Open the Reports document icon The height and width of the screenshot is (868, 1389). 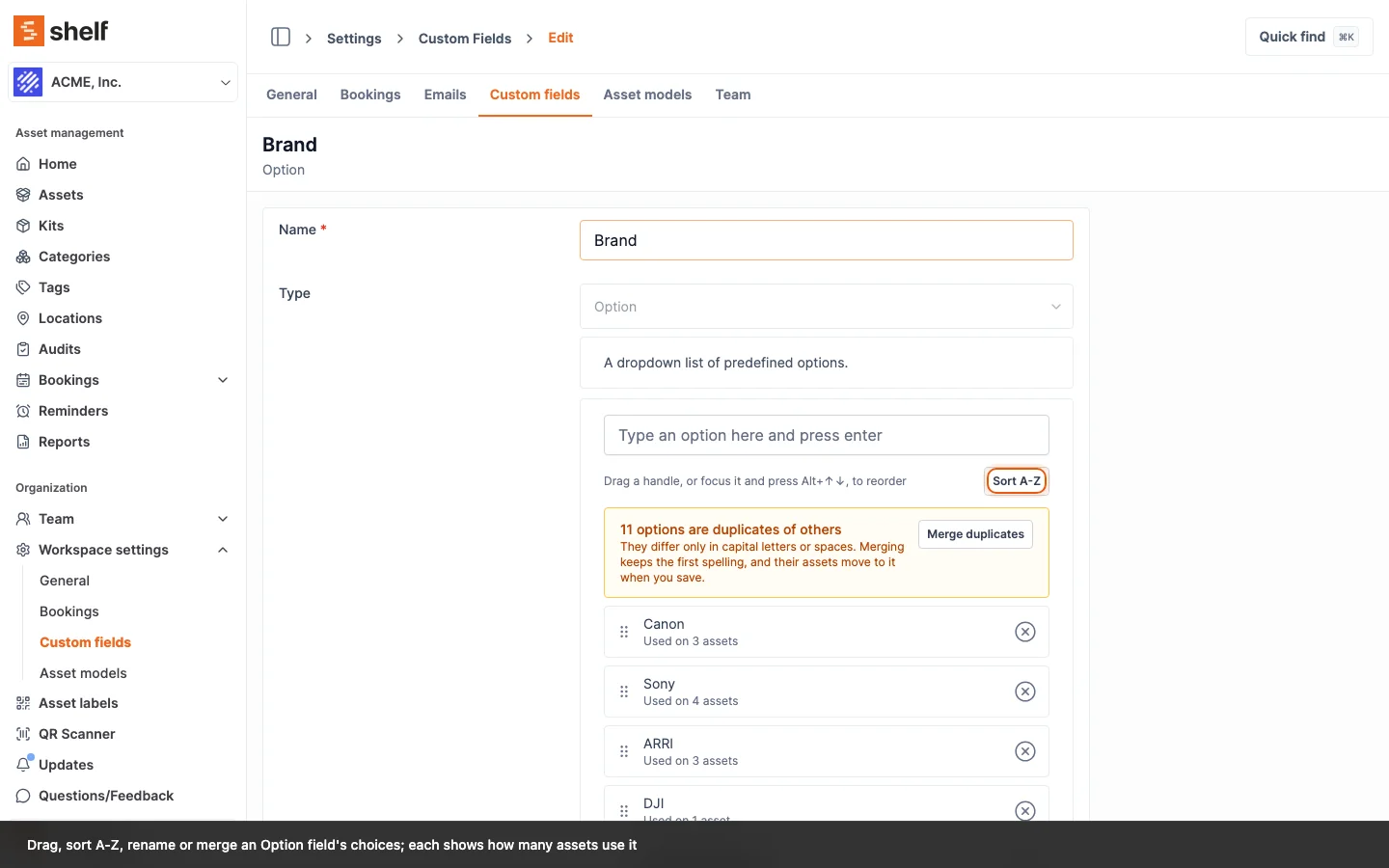tap(23, 442)
